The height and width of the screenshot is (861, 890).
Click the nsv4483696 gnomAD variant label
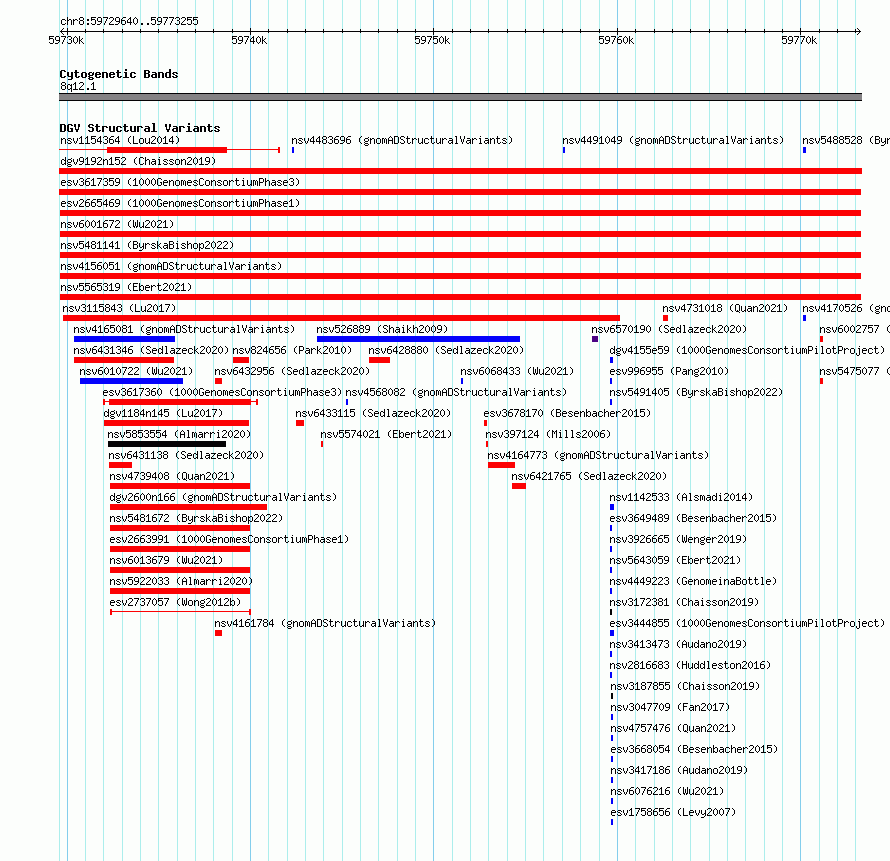click(402, 140)
